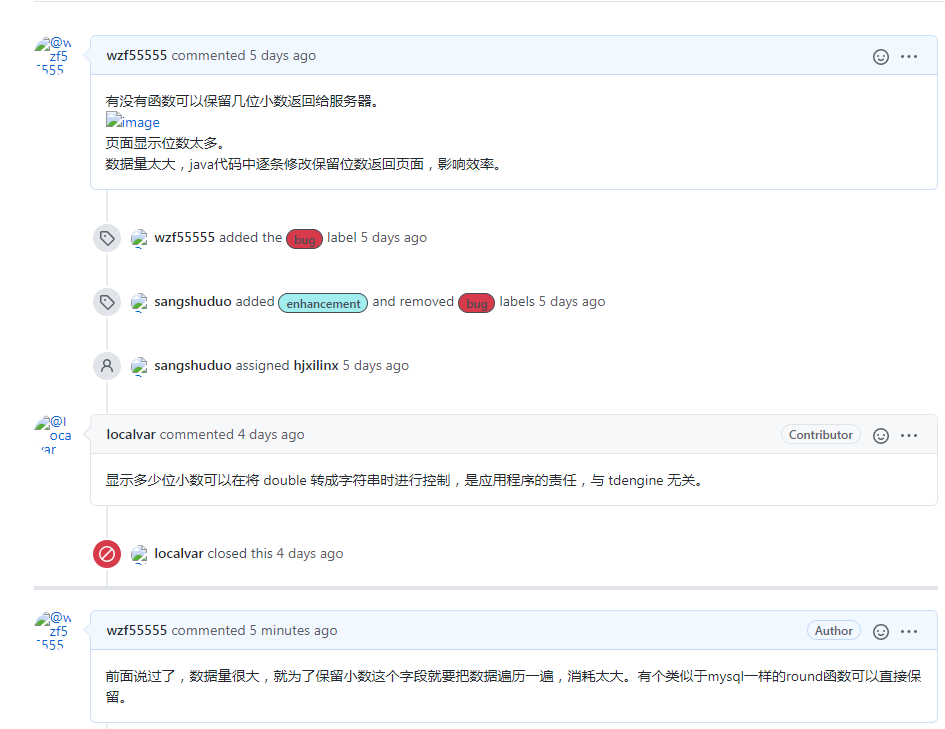Click the tag icon beside the bug label event
The image size is (945, 729).
[x=107, y=238]
